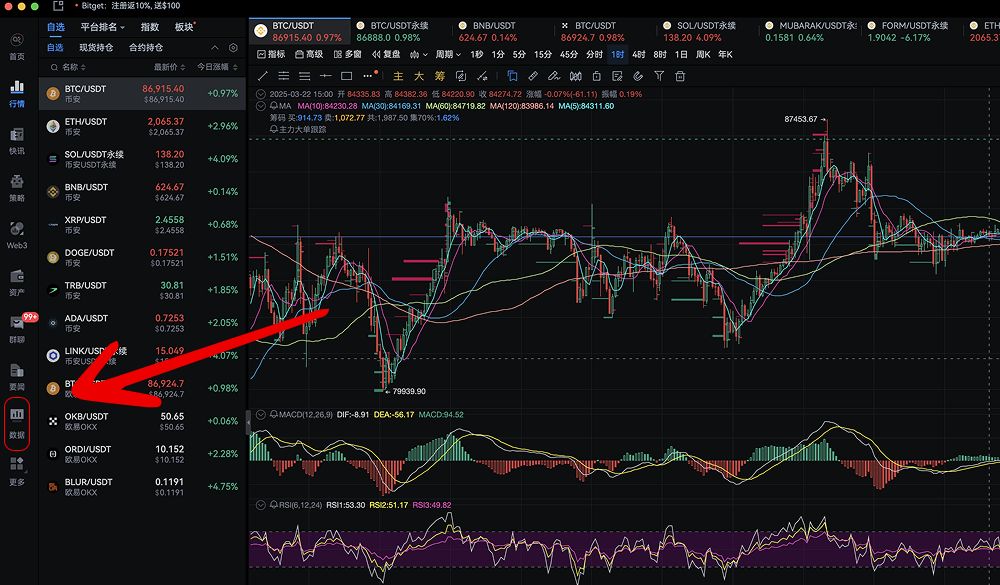Open watchlist settings gear icon
Viewport: 1000px width, 585px height.
(233, 48)
